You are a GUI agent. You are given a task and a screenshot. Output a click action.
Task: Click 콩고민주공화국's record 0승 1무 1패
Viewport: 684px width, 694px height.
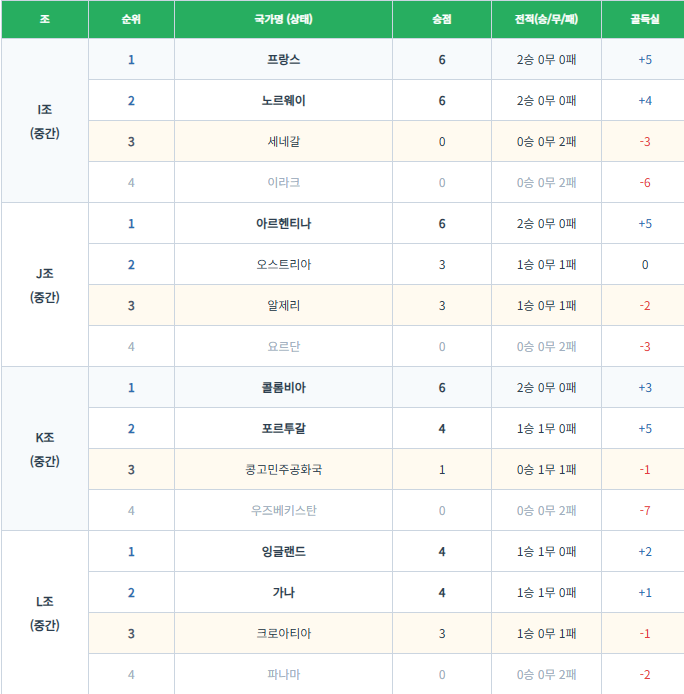coord(546,470)
